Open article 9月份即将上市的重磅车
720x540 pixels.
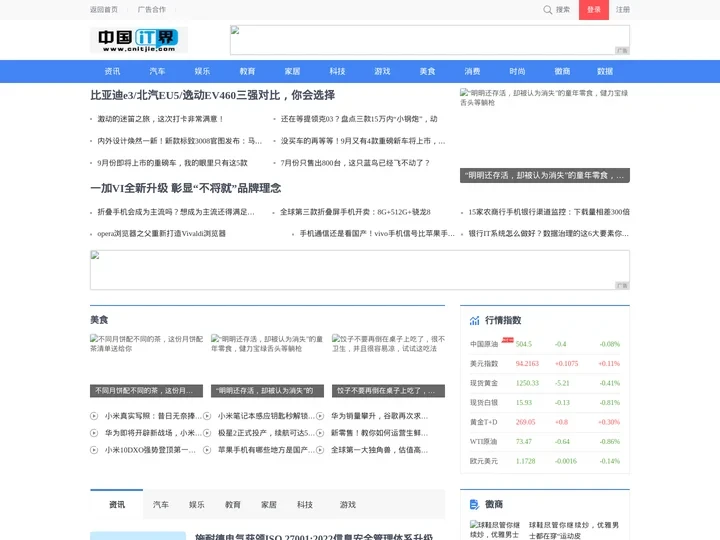172,163
